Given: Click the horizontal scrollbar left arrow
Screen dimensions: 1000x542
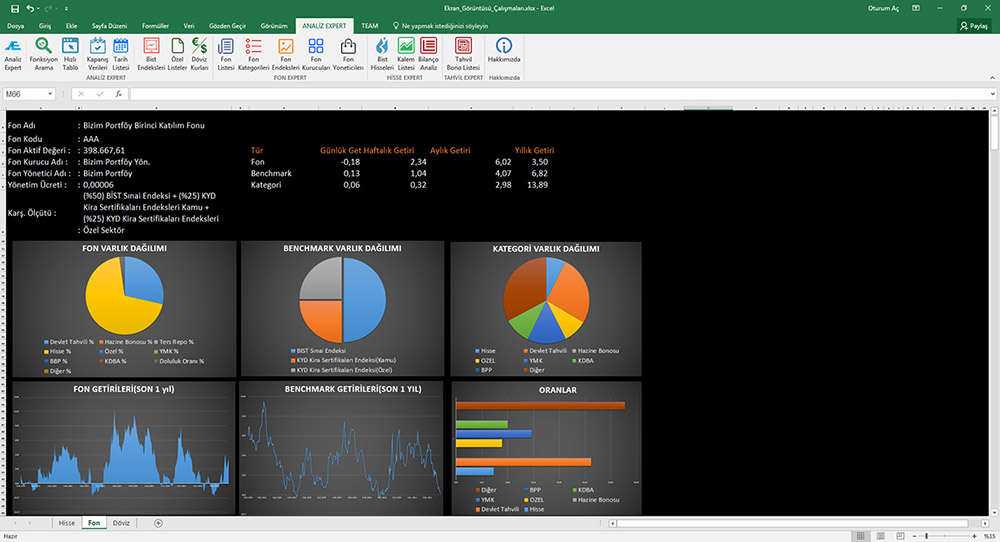Looking at the screenshot, I should coord(613,524).
